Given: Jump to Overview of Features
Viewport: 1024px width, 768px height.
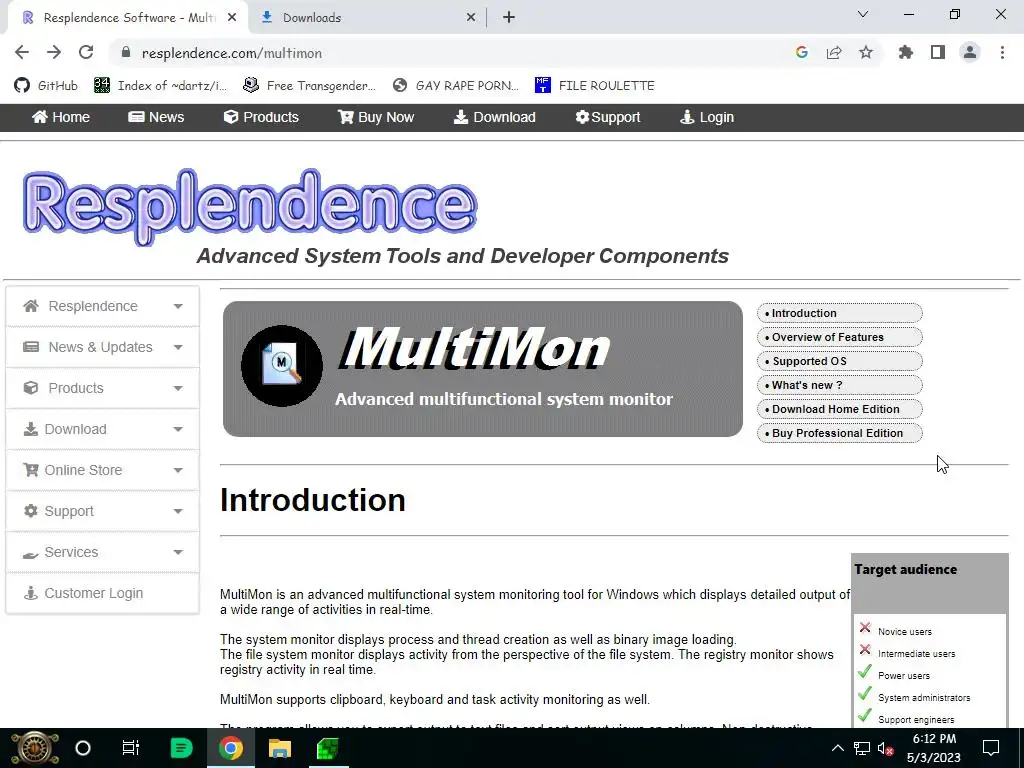Looking at the screenshot, I should (x=839, y=337).
